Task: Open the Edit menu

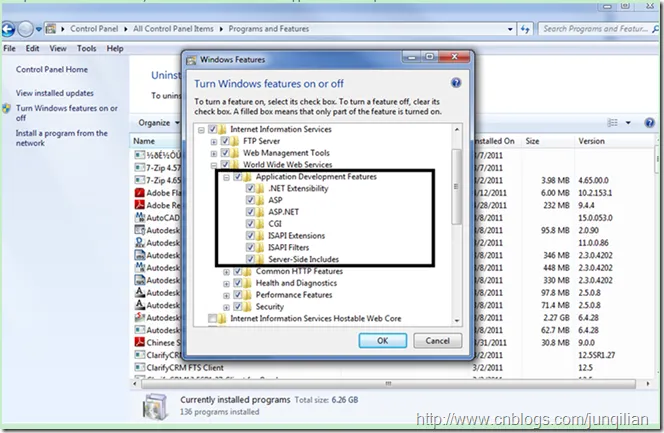Action: [32, 48]
